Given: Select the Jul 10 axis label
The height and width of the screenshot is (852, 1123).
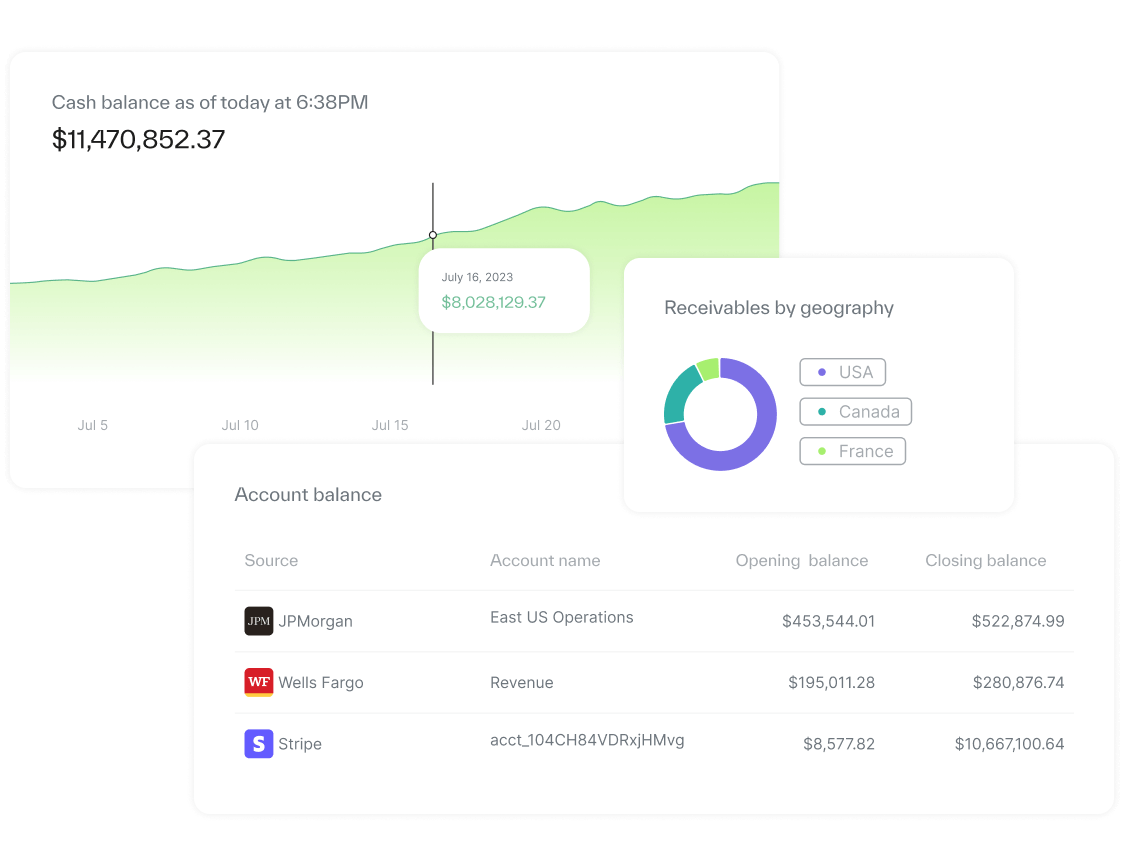Looking at the screenshot, I should pyautogui.click(x=240, y=425).
